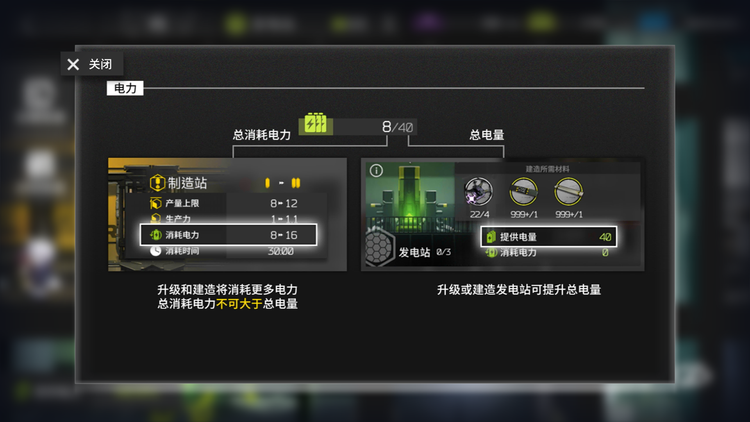Click the 发电站 hexagonal honeycomb icon

[379, 247]
